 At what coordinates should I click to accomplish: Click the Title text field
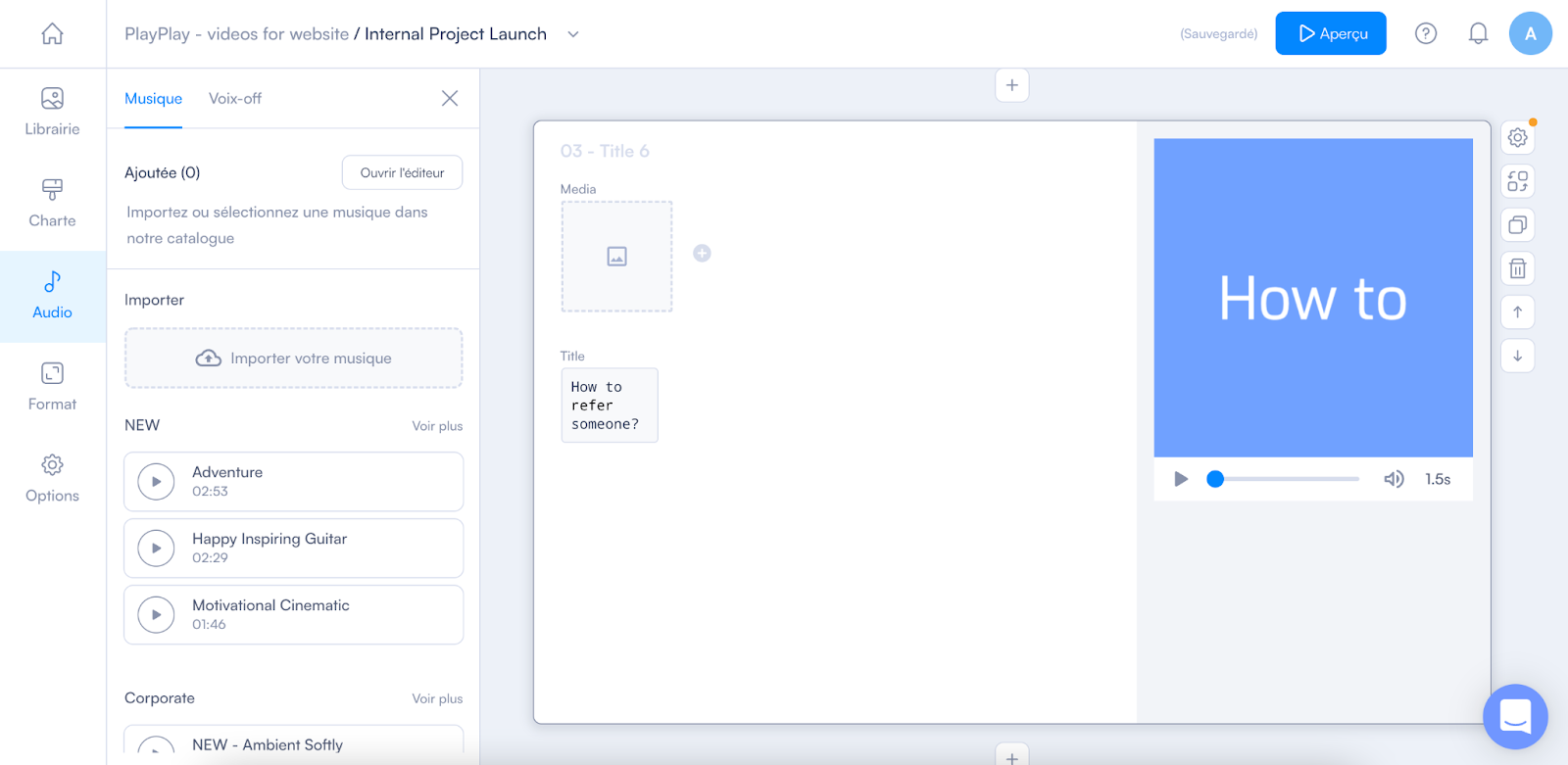610,406
